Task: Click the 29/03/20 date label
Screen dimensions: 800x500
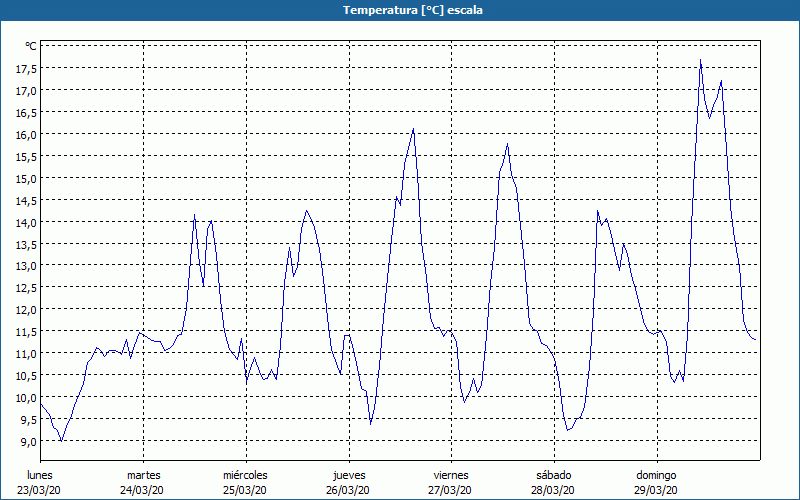Action: [656, 490]
